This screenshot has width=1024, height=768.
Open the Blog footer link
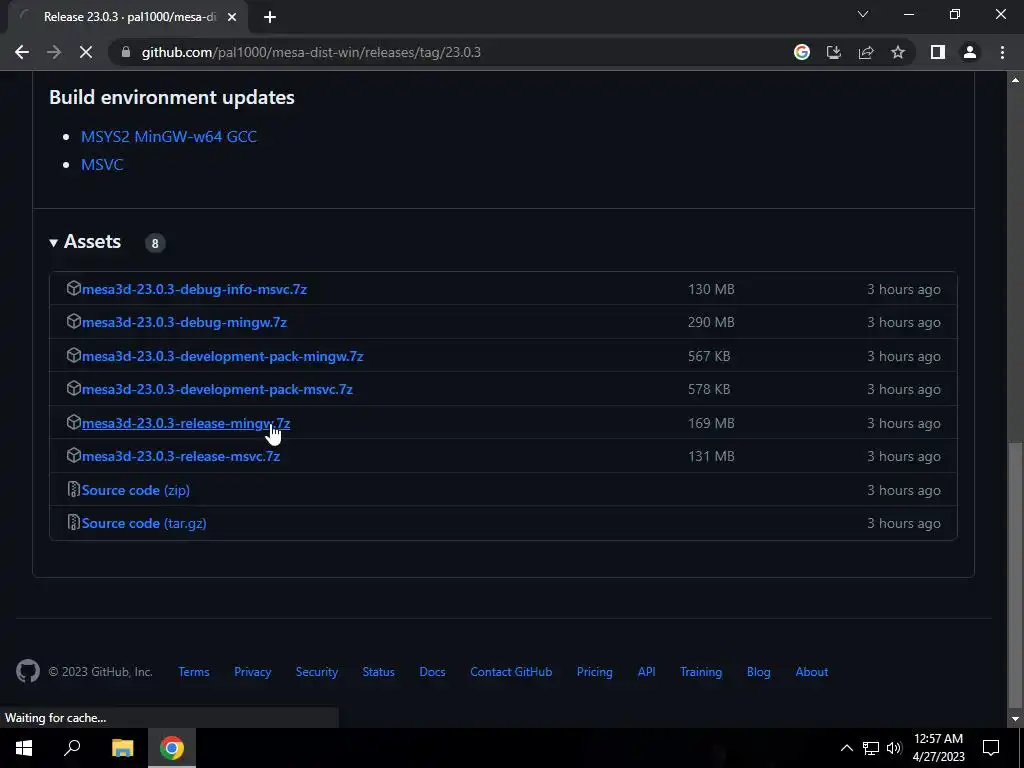click(759, 672)
